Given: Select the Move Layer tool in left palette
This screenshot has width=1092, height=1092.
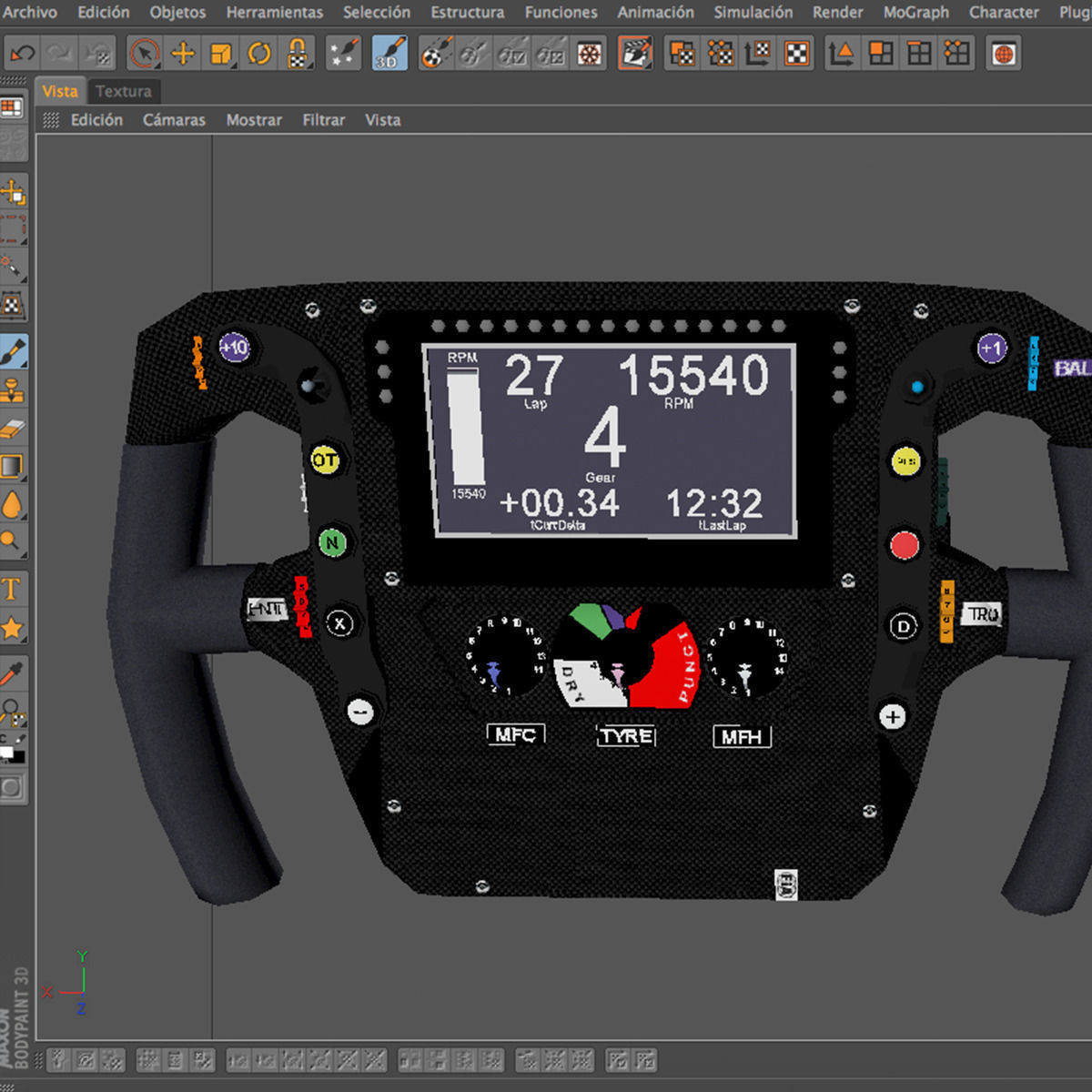Looking at the screenshot, I should (x=13, y=191).
